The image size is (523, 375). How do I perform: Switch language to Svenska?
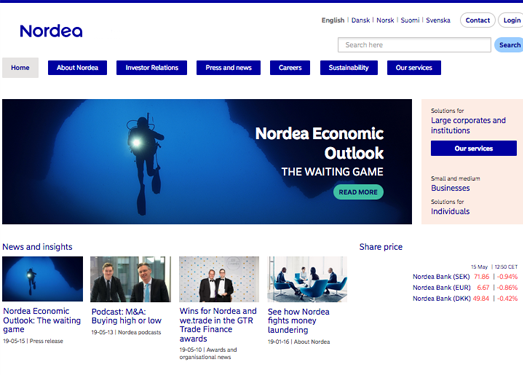[438, 20]
